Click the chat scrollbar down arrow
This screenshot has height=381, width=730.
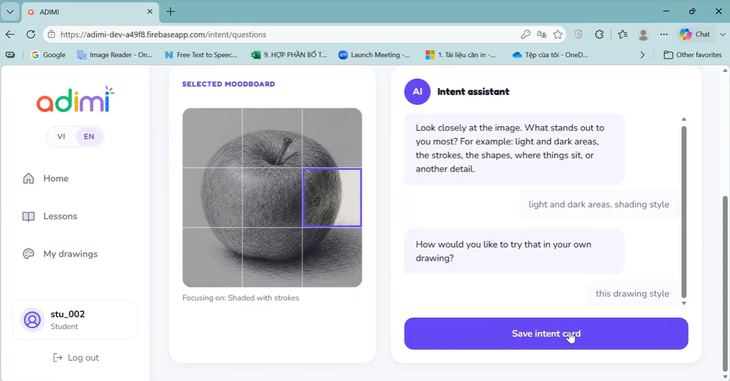point(684,303)
